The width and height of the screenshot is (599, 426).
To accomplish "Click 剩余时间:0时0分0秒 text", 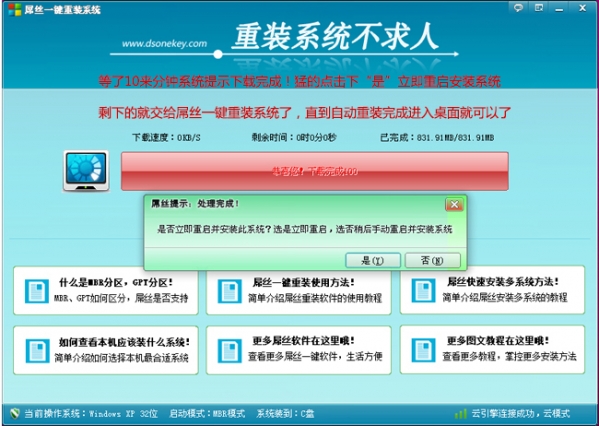I will [294, 138].
